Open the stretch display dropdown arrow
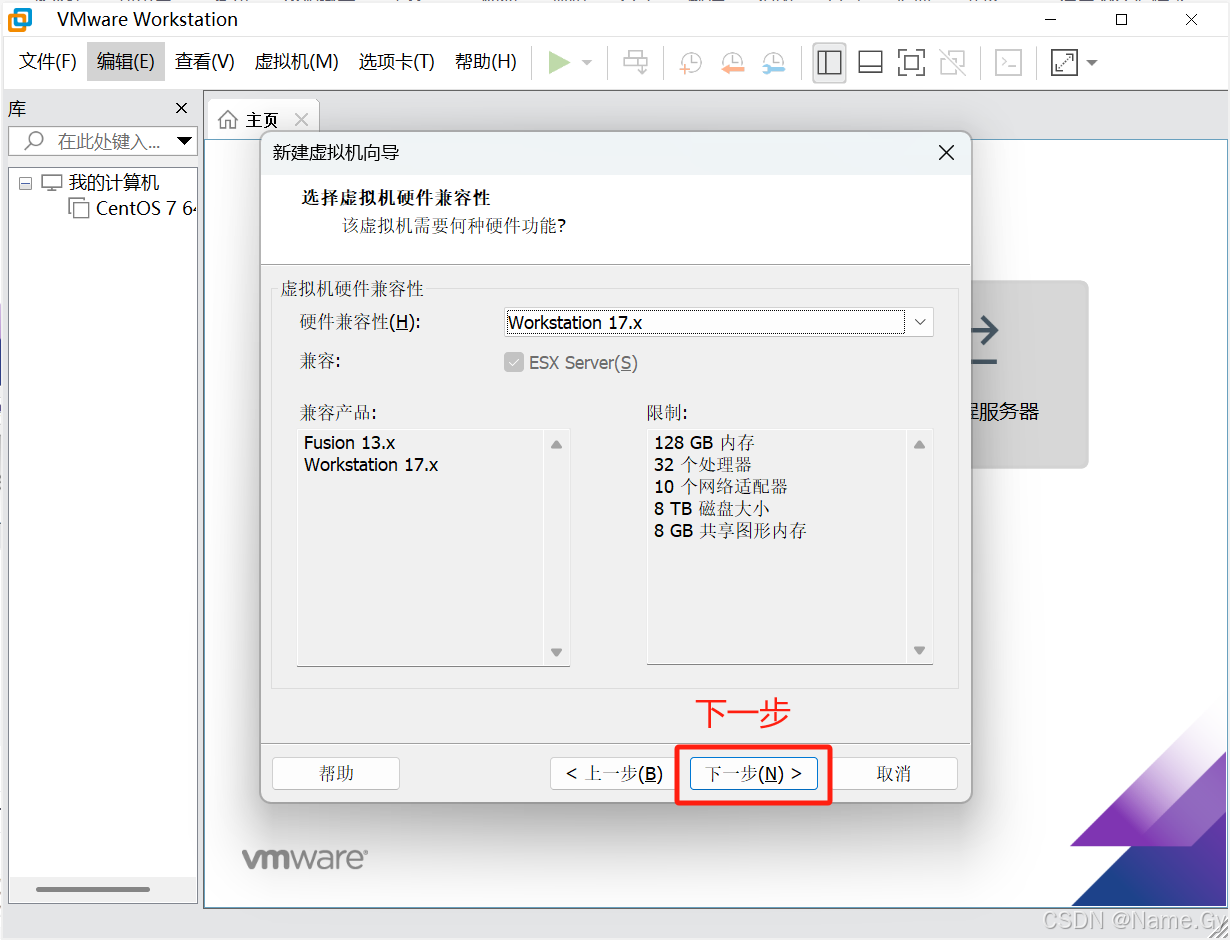 [1091, 63]
